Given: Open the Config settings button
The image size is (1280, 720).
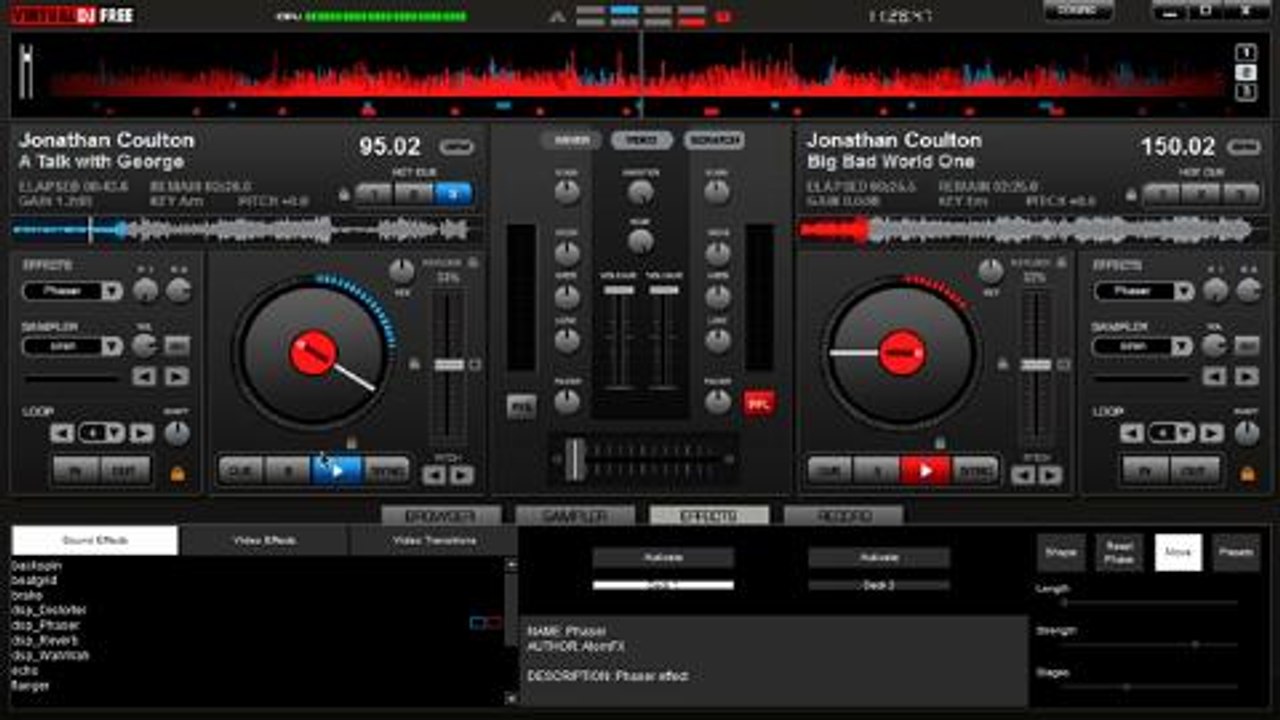Looking at the screenshot, I should pos(1078,11).
